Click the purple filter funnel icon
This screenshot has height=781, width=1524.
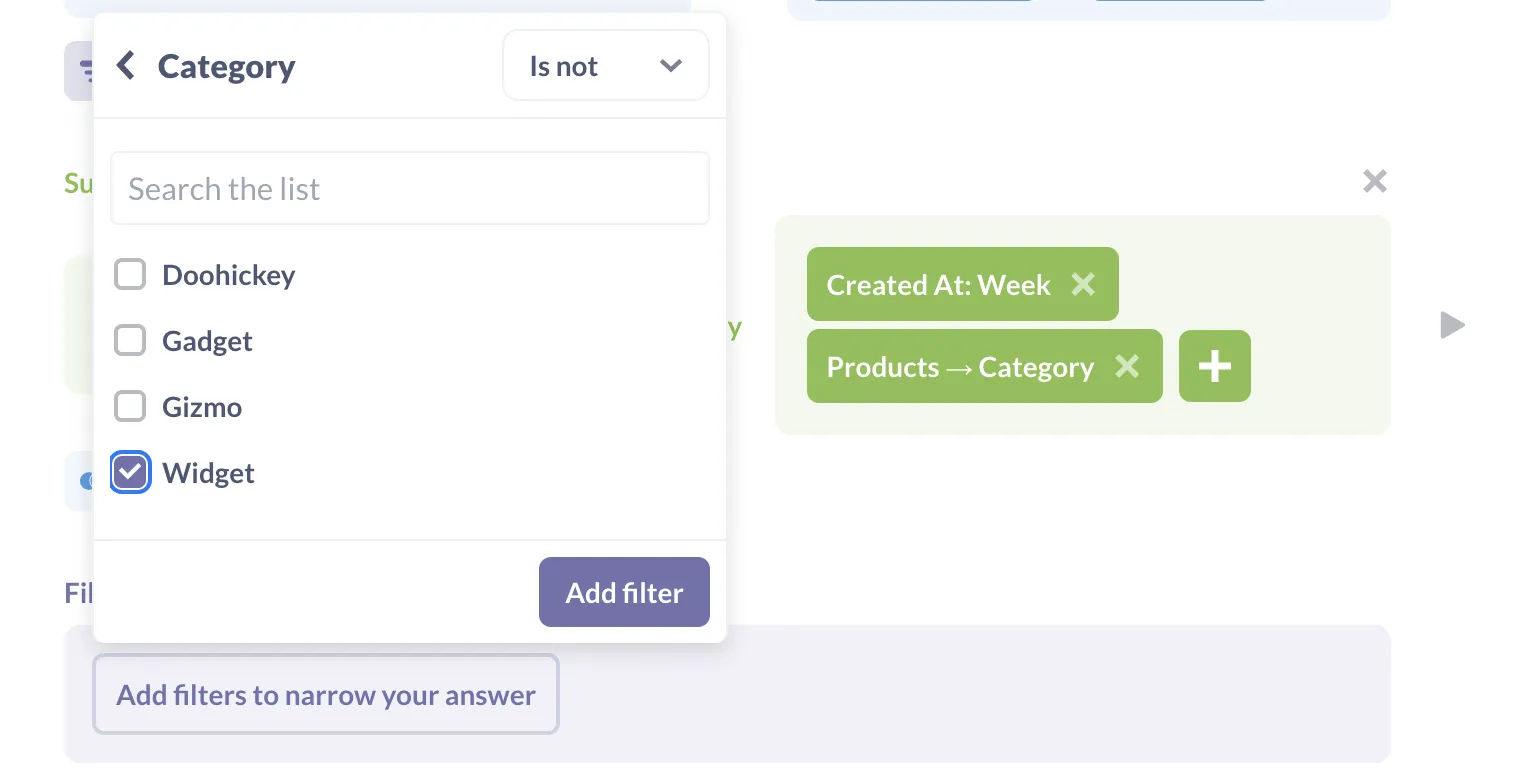click(x=88, y=70)
